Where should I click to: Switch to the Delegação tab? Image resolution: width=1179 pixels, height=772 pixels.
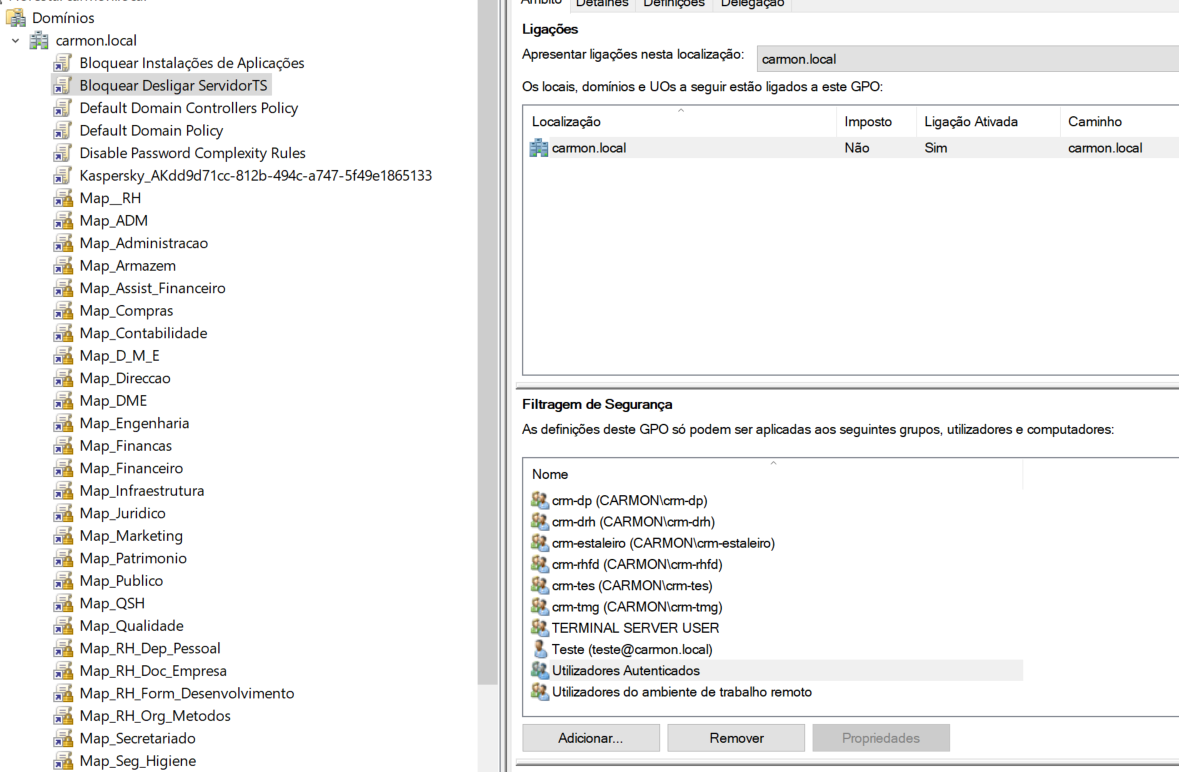pyautogui.click(x=752, y=4)
